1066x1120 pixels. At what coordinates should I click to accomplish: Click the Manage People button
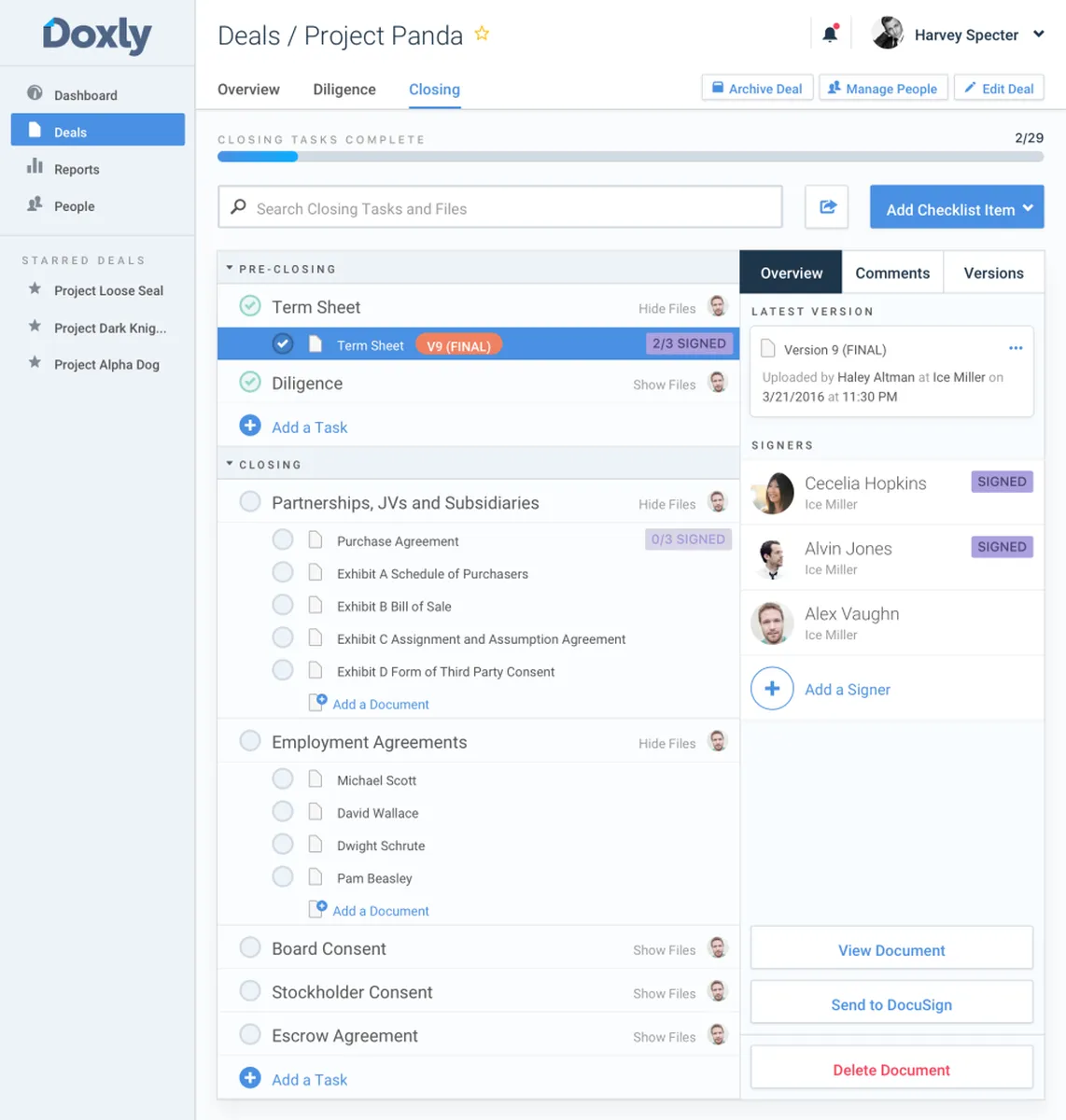tap(883, 88)
